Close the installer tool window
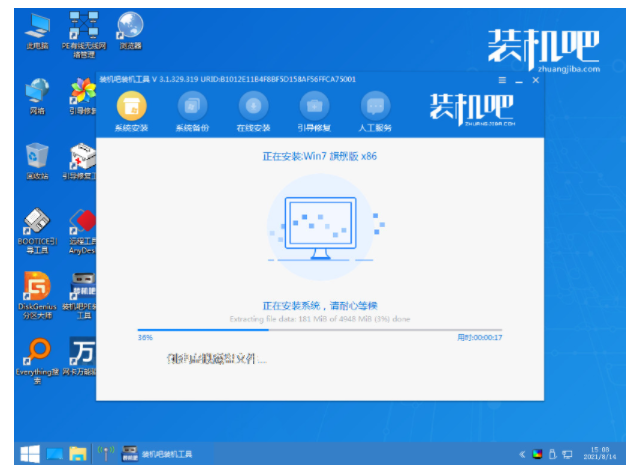 pyautogui.click(x=536, y=78)
